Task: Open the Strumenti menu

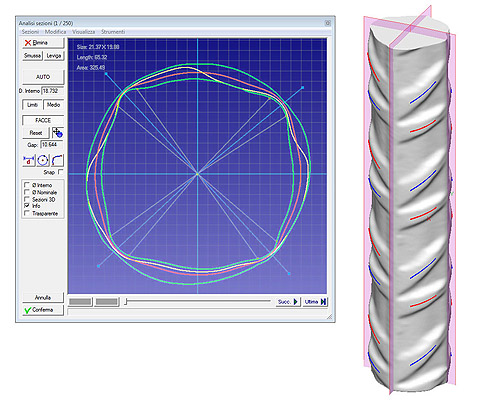Action: 113,32
